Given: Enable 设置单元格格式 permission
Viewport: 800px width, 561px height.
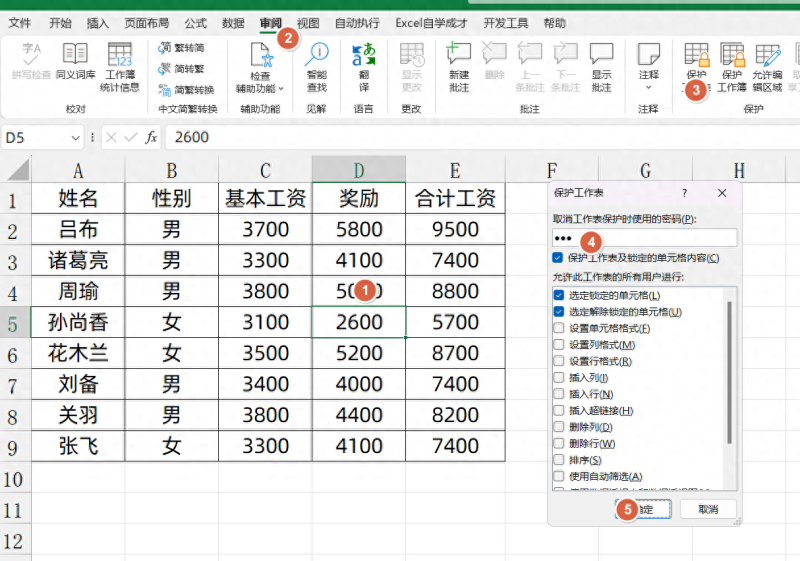Looking at the screenshot, I should [559, 328].
